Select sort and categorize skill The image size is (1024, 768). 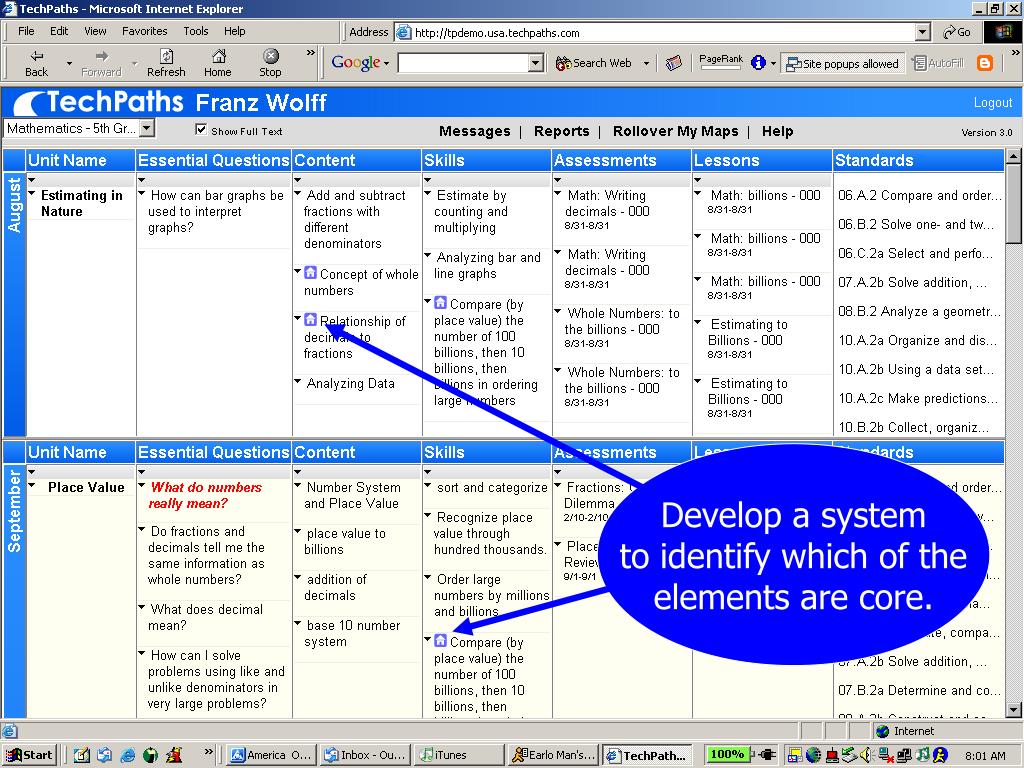(492, 487)
